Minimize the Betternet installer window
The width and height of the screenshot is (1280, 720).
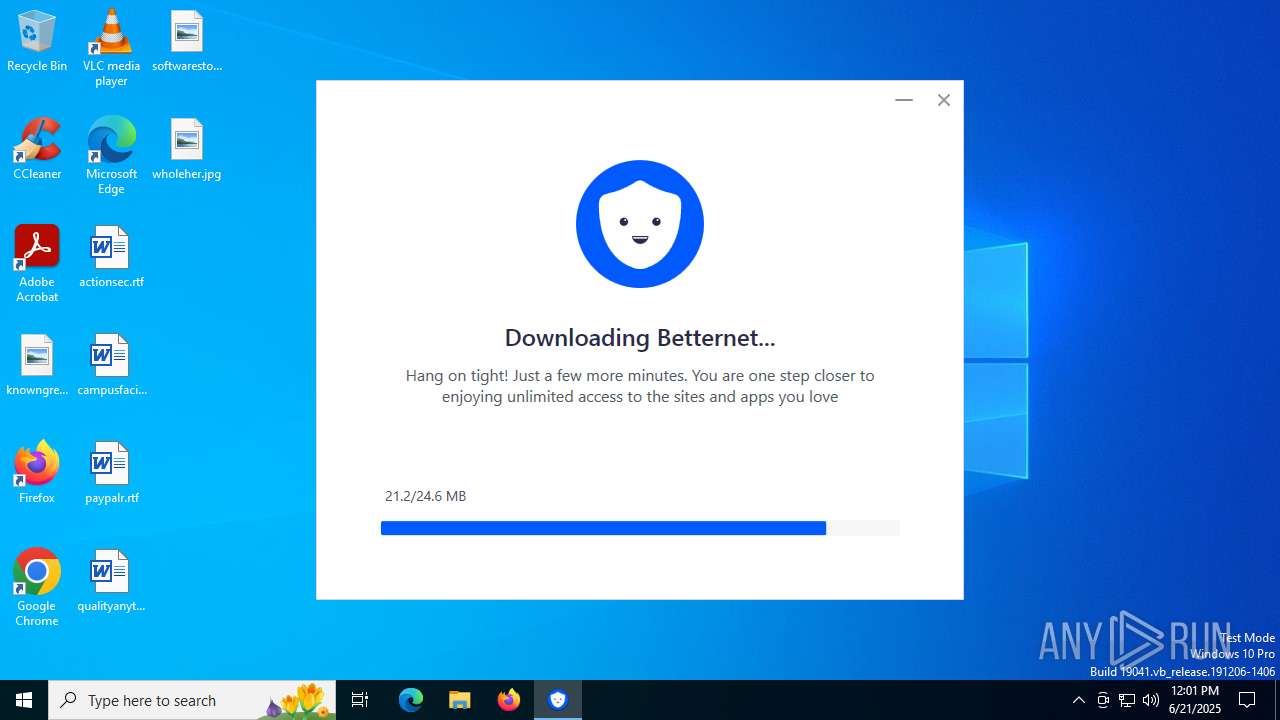pyautogui.click(x=904, y=100)
